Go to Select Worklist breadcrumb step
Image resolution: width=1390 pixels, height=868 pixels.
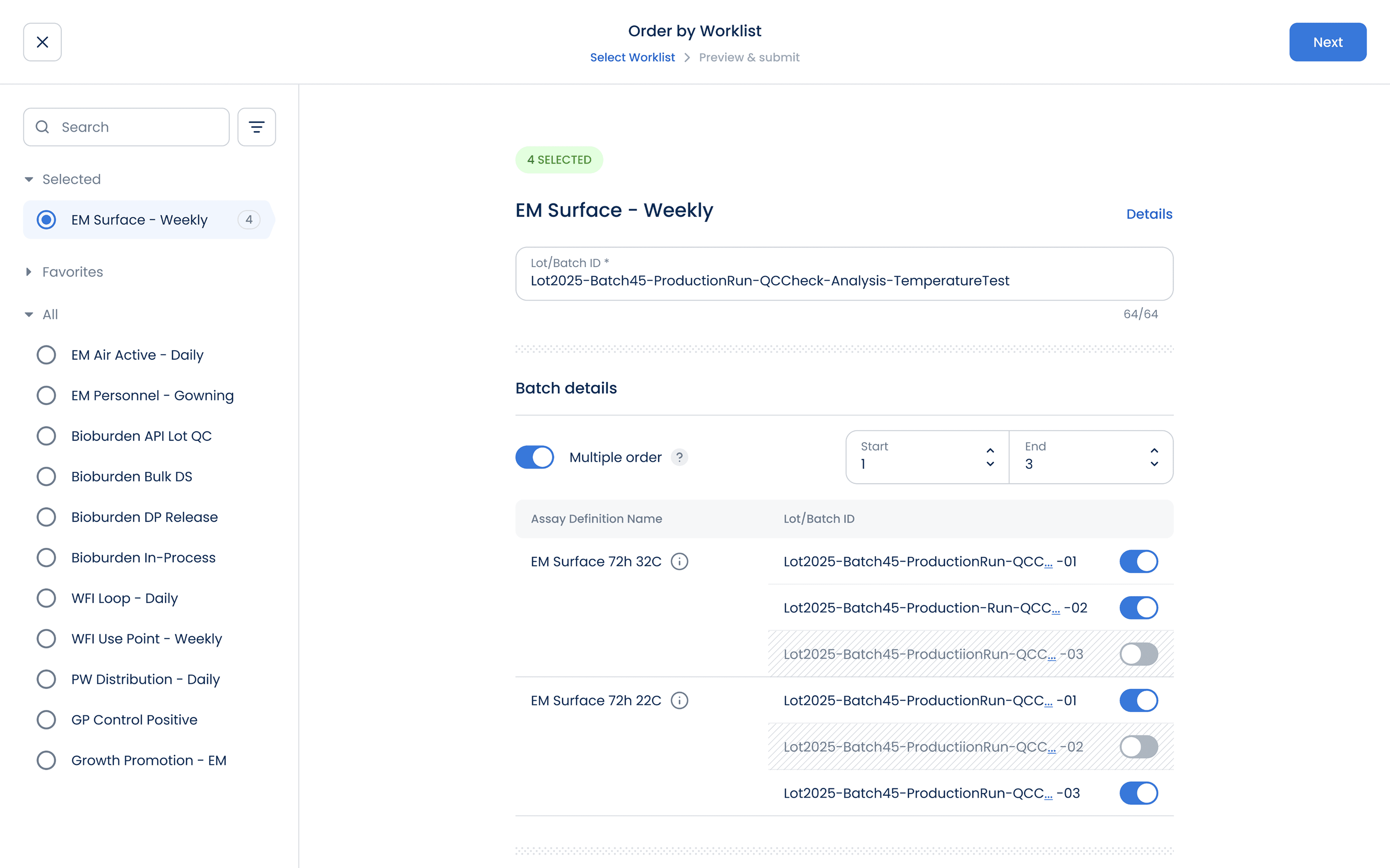point(632,57)
